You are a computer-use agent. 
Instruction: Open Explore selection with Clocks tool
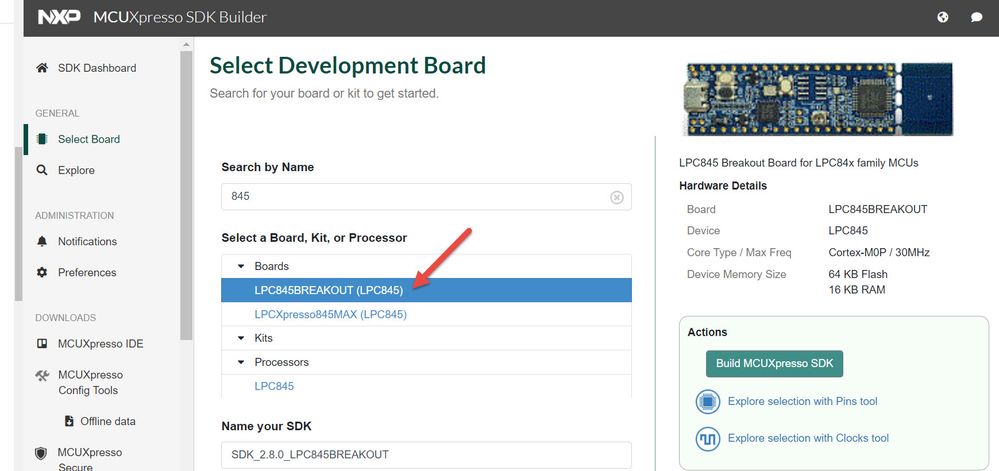click(808, 438)
